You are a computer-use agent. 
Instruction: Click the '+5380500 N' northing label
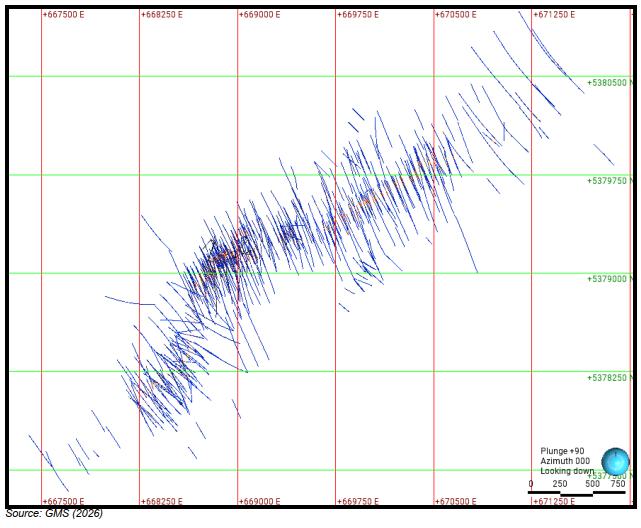point(610,83)
